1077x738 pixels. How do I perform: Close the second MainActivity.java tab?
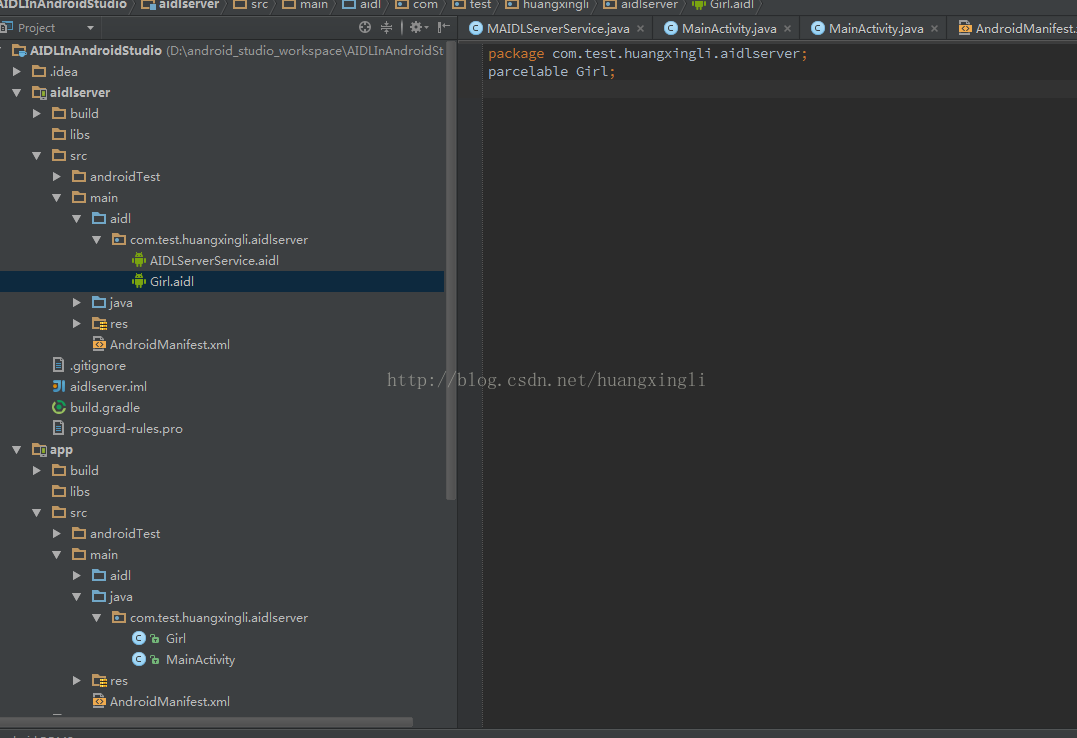tap(935, 28)
